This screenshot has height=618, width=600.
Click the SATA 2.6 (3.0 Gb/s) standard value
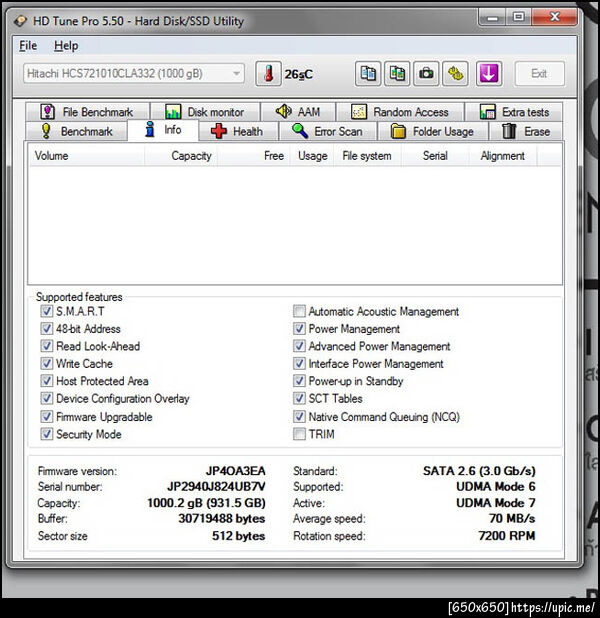[x=479, y=471]
